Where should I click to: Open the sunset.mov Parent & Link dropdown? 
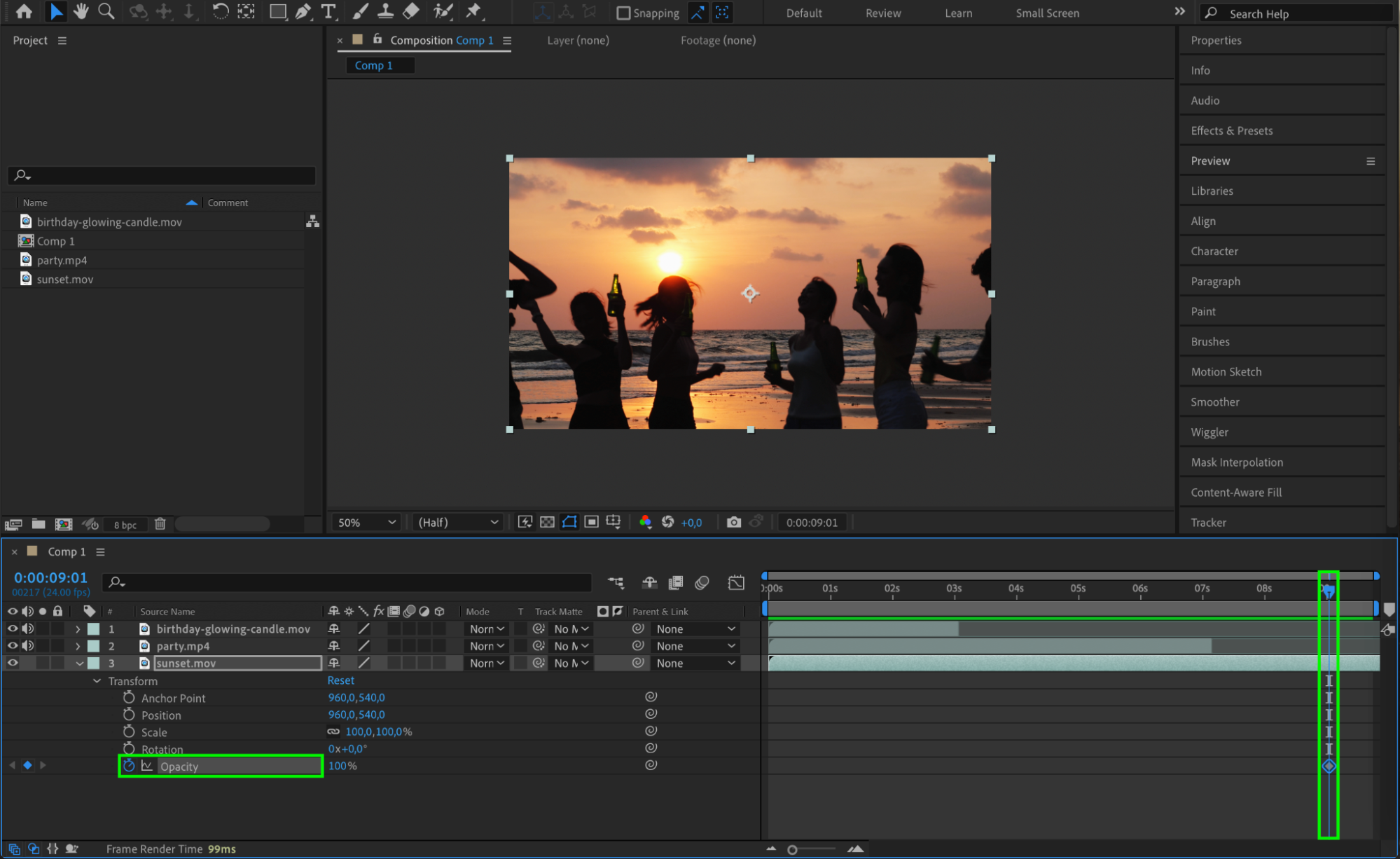tap(695, 663)
